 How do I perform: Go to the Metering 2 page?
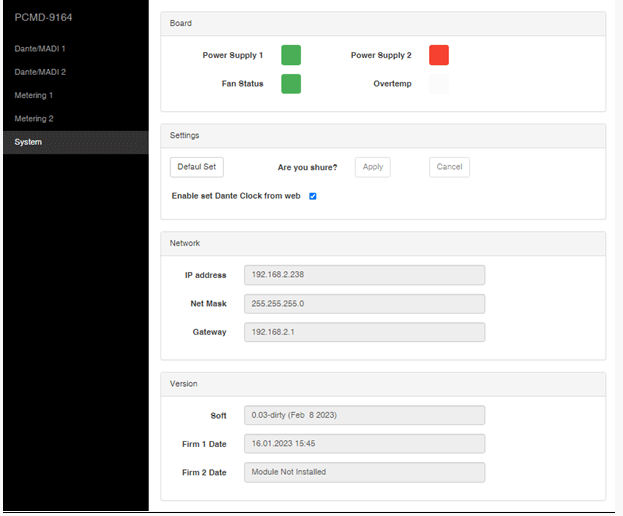34,119
